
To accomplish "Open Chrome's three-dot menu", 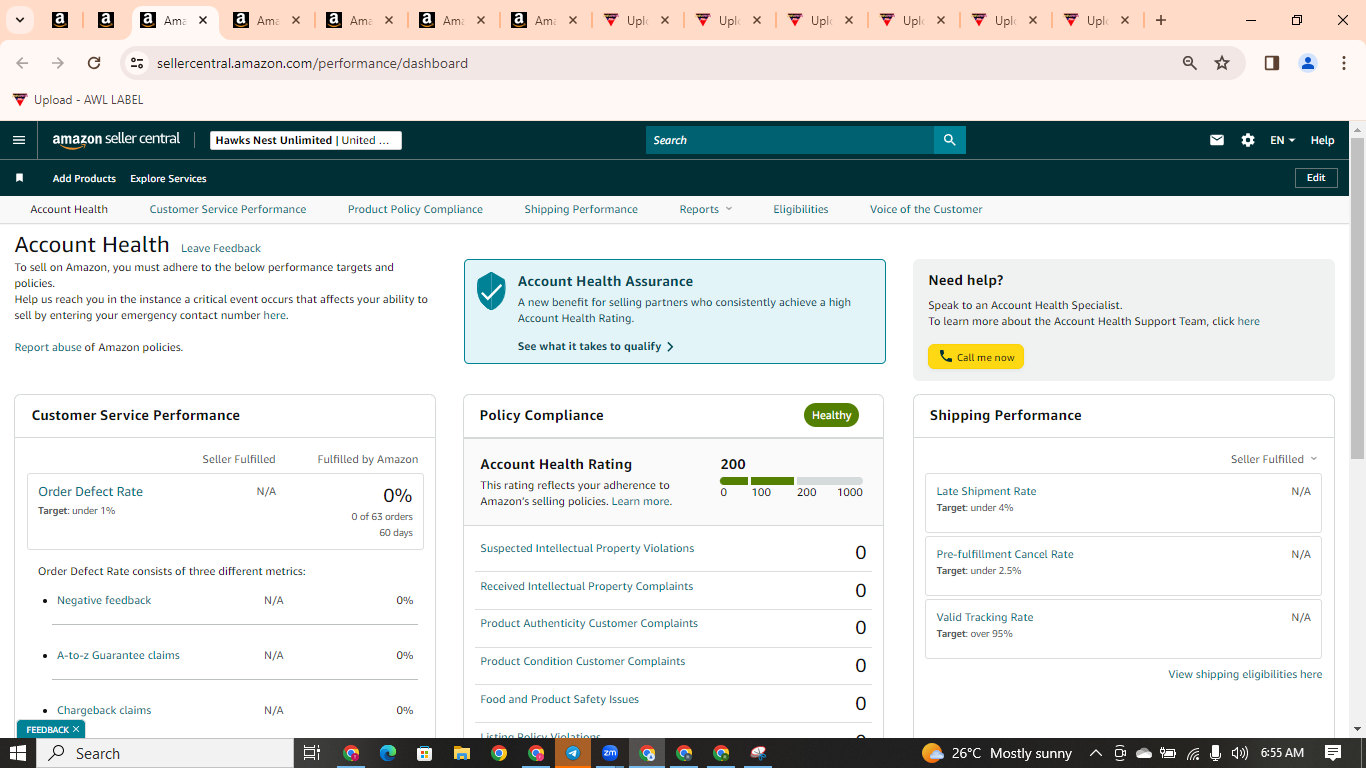I will click(x=1344, y=63).
